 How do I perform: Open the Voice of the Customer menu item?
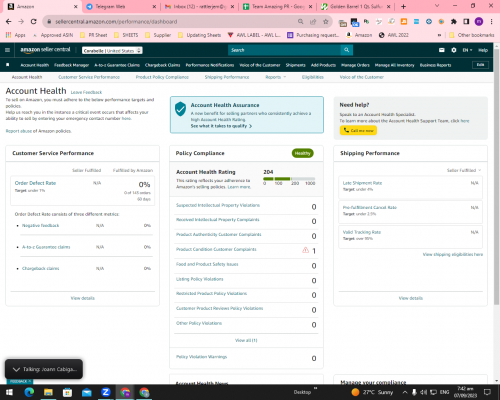(260, 65)
